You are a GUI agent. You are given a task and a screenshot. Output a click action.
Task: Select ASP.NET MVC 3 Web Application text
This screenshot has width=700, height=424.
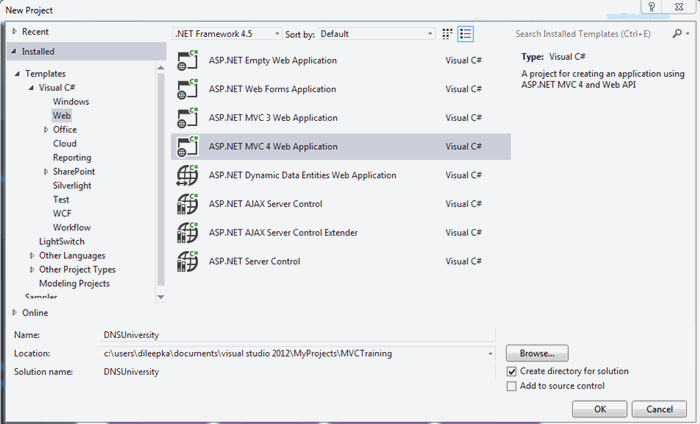[273, 118]
